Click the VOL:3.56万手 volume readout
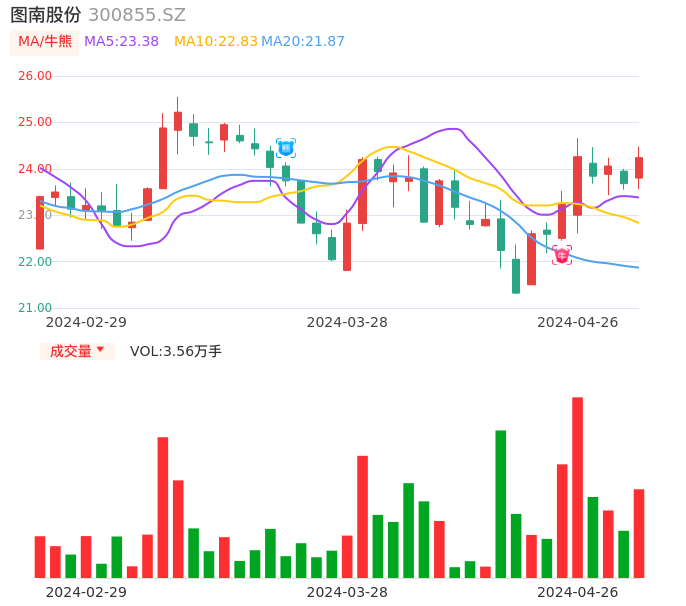The width and height of the screenshot is (686, 606). (176, 351)
